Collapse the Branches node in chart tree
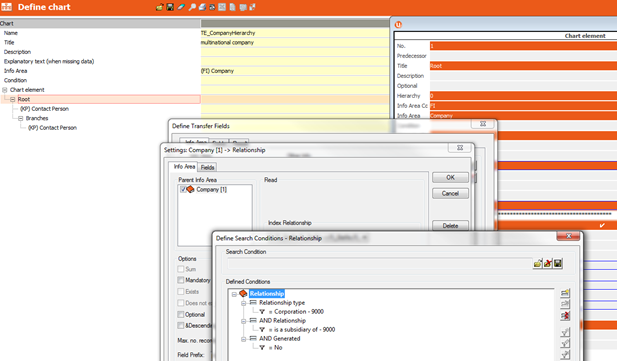This screenshot has height=361, width=617. pyautogui.click(x=20, y=118)
